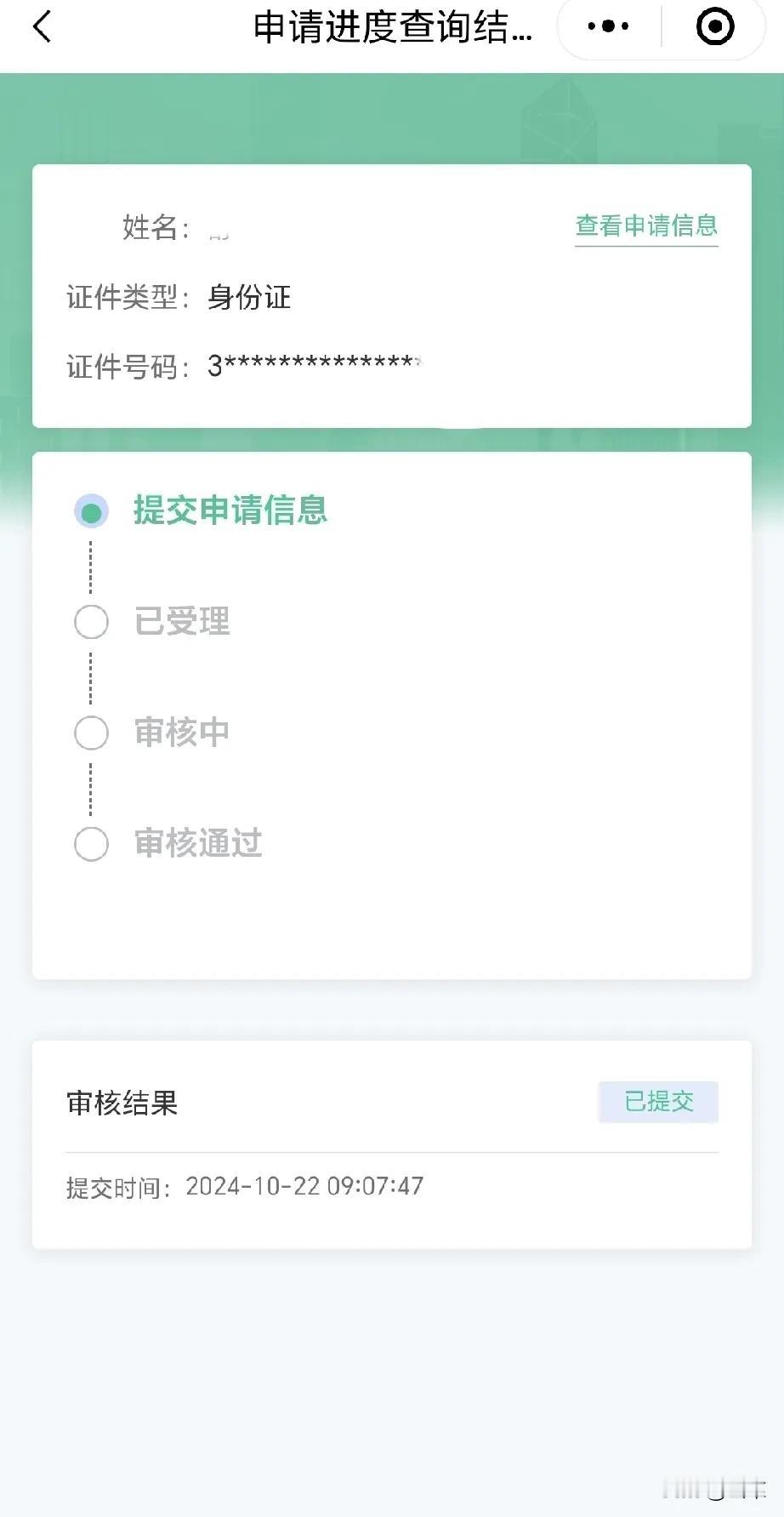Select the 审核通过 step circle
784x1517 pixels.
[91, 844]
